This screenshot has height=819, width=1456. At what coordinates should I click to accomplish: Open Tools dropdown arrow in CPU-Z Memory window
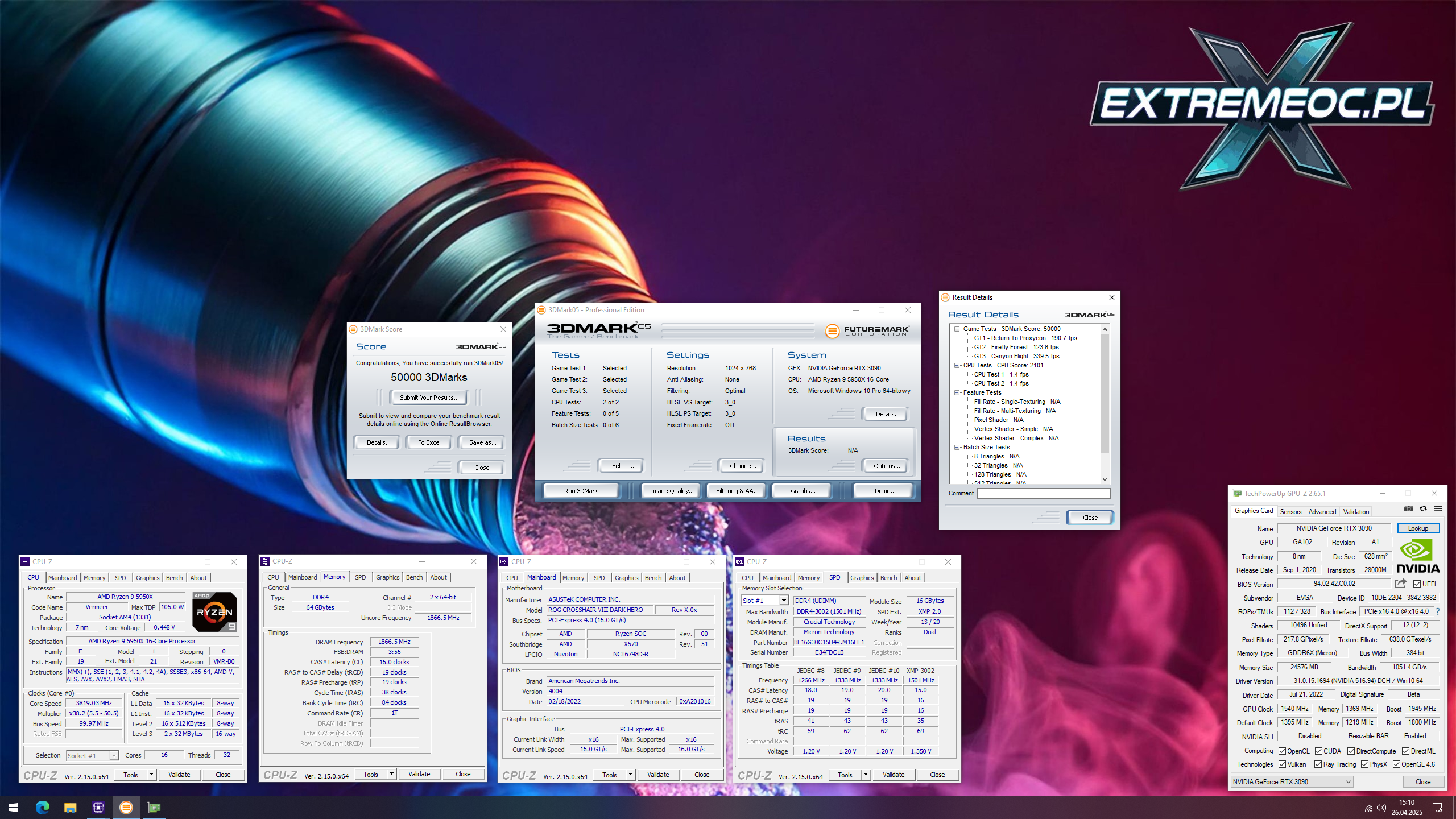point(391,774)
